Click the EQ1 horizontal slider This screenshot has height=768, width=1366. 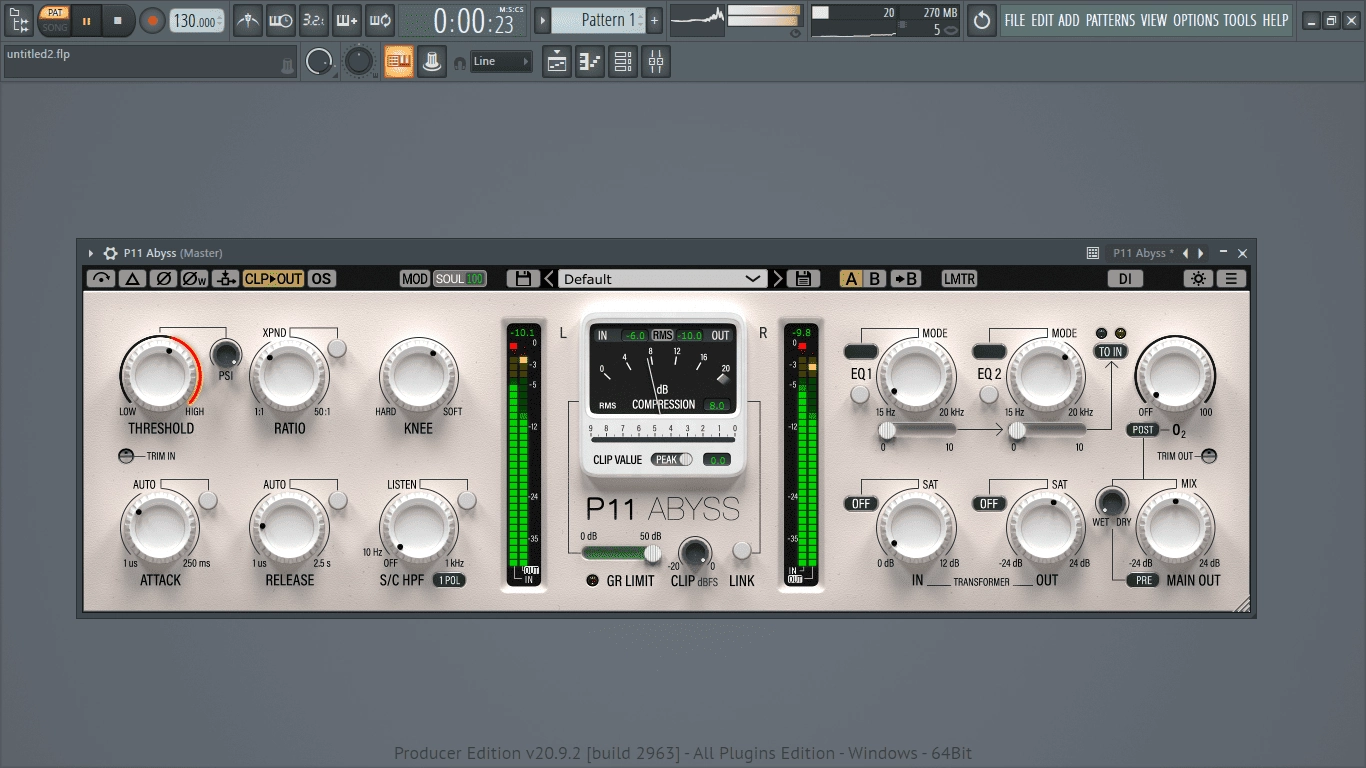(917, 431)
